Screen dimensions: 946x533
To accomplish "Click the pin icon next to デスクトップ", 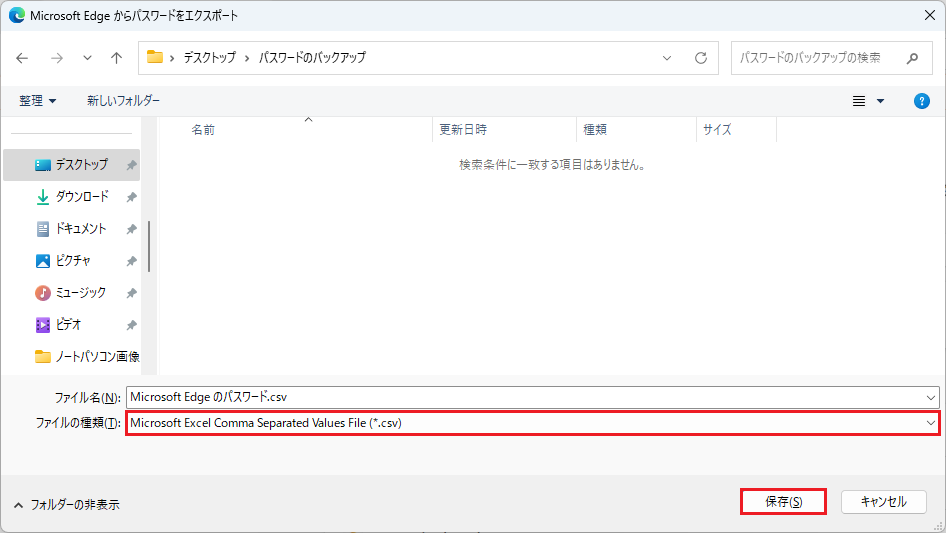I will 131,165.
